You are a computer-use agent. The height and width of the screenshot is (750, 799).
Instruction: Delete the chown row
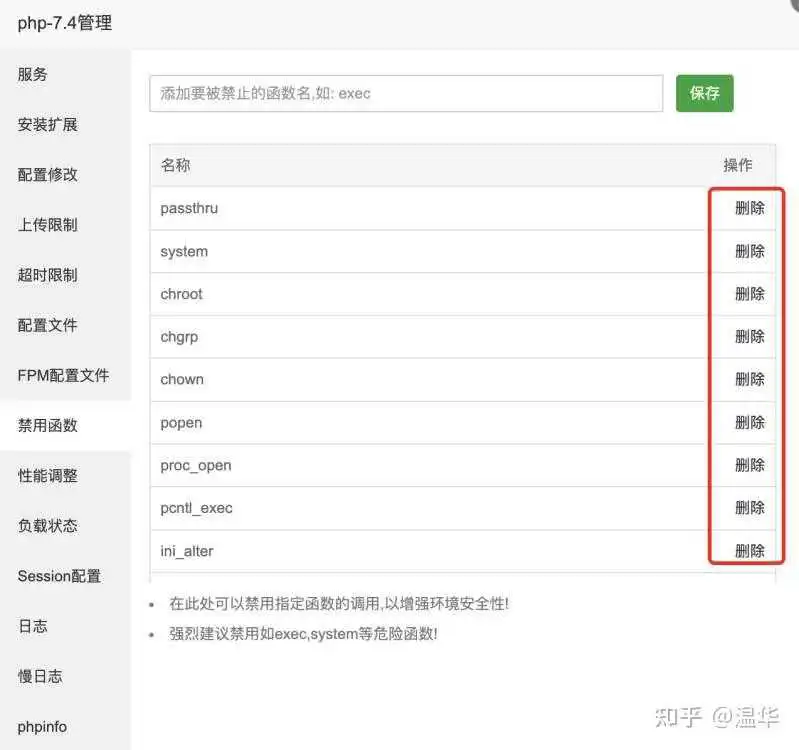point(750,380)
